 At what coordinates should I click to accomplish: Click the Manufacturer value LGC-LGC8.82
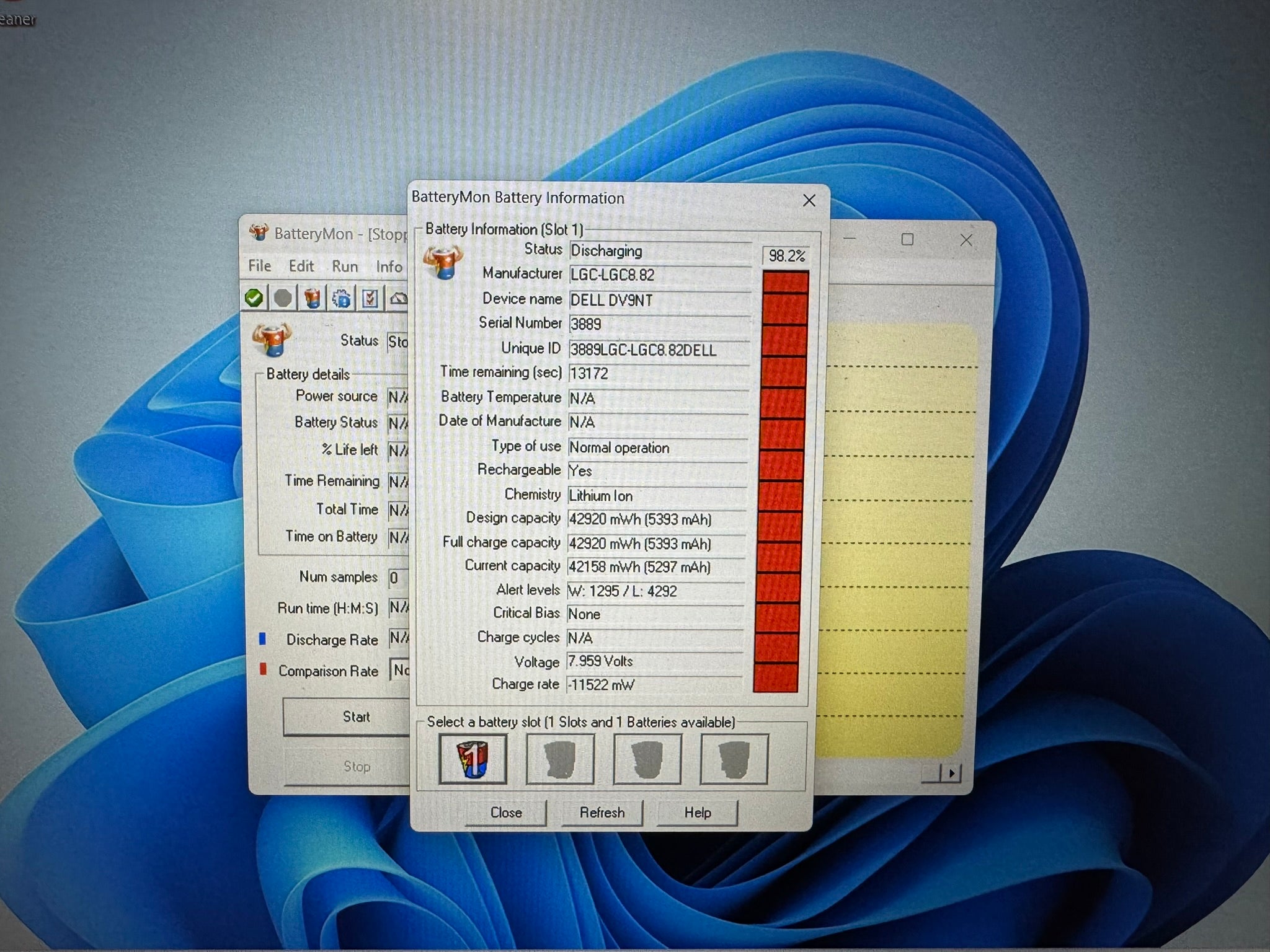tap(660, 275)
